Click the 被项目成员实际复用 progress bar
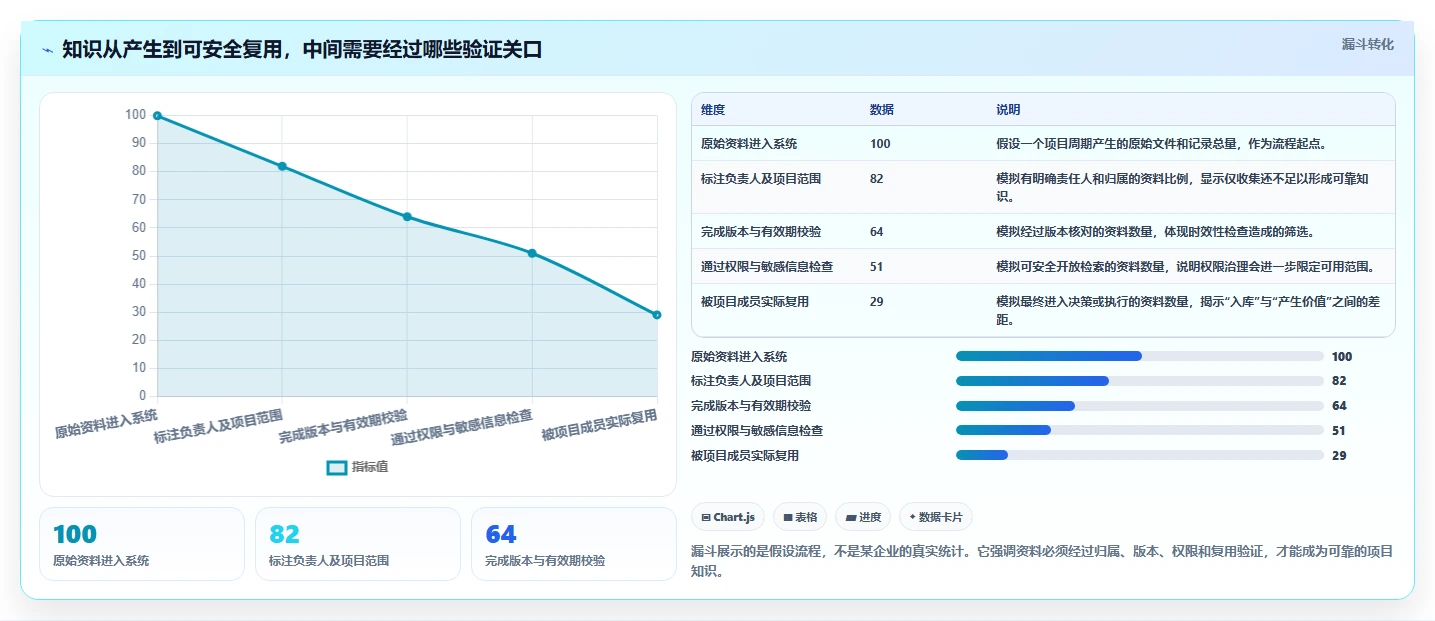 (x=1140, y=455)
